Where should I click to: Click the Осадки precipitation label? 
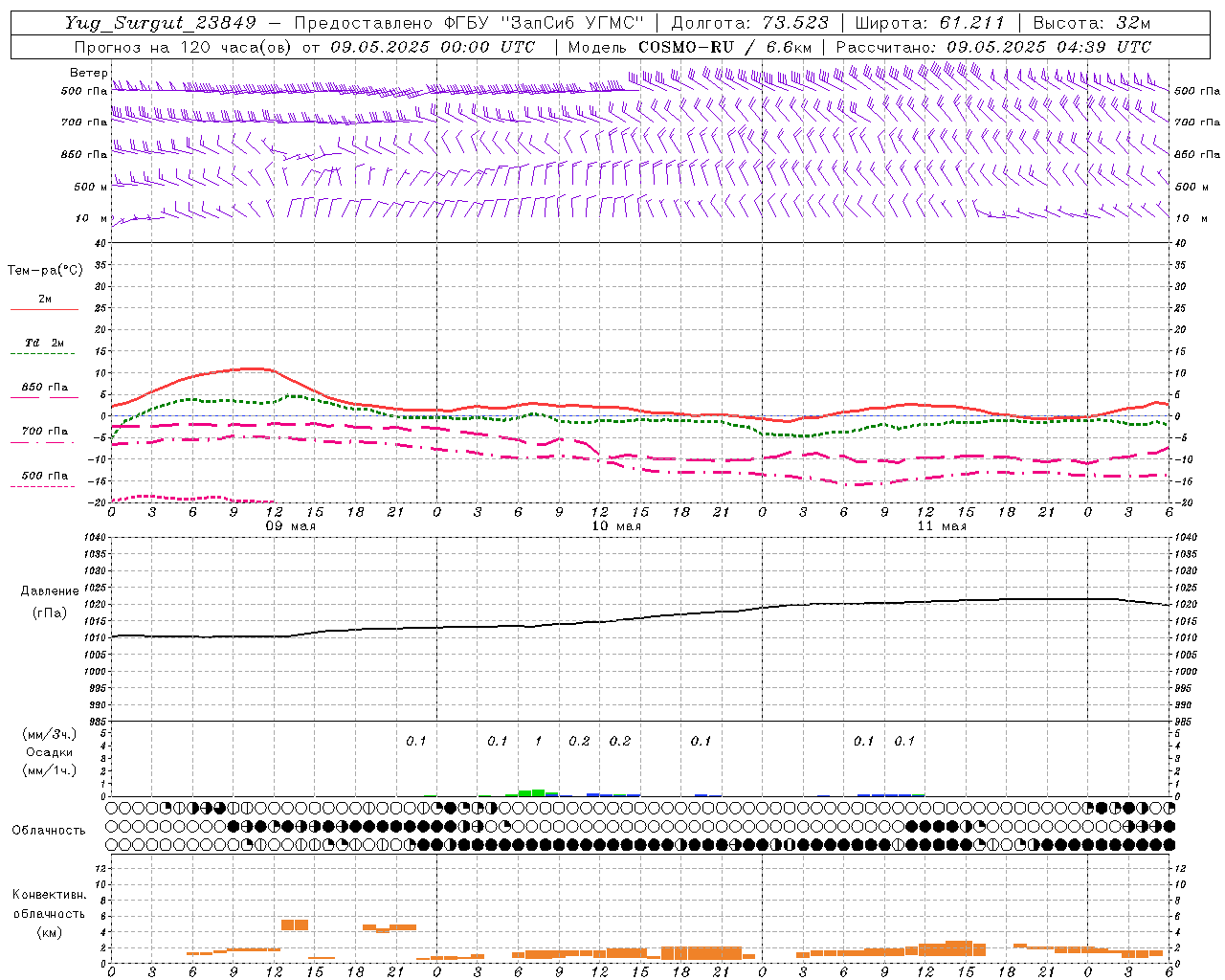49,753
